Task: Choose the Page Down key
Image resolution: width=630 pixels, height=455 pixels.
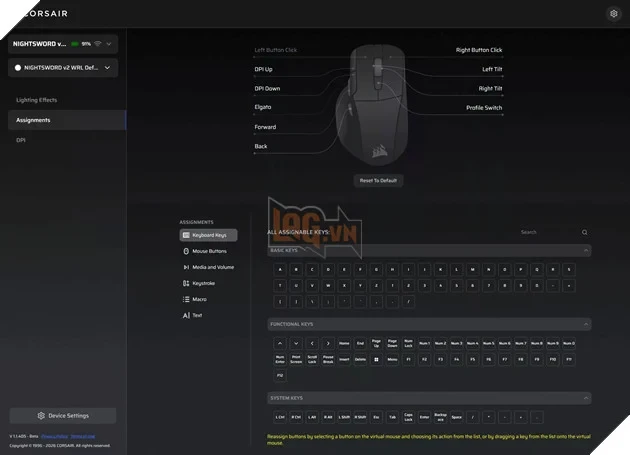Action: [x=393, y=344]
